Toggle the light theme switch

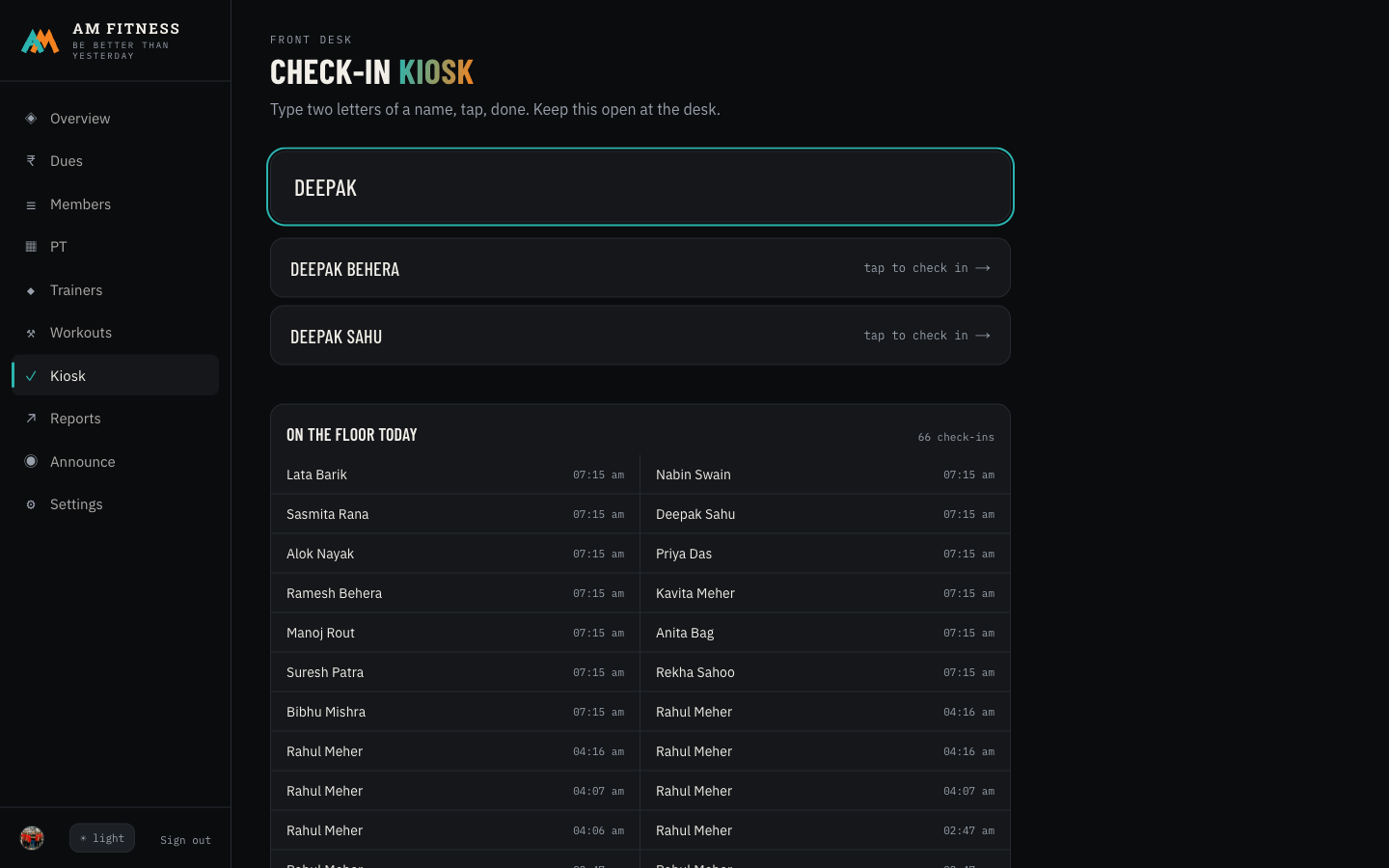[x=102, y=838]
